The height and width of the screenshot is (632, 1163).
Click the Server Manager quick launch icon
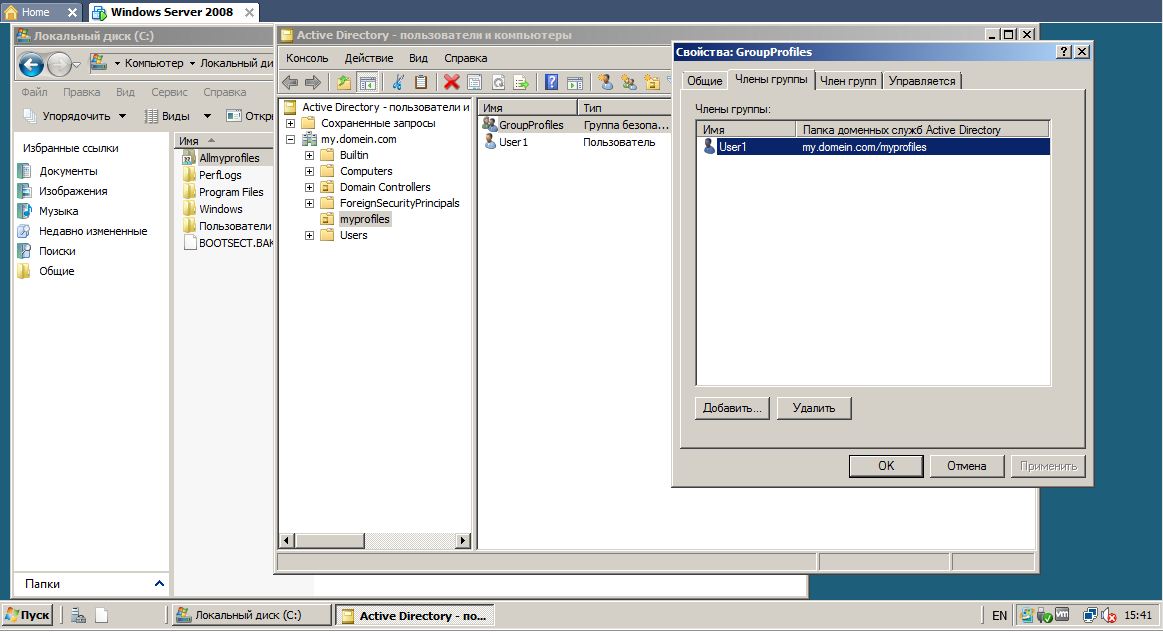[79, 615]
